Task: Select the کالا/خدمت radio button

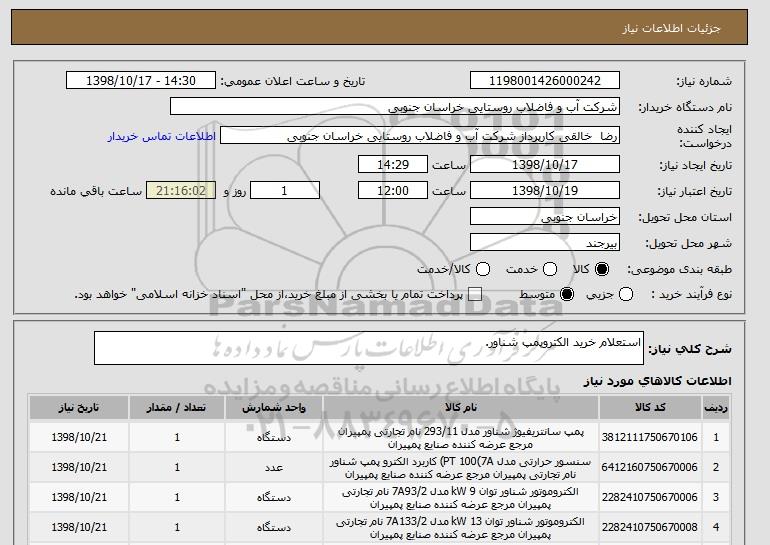Action: pos(483,269)
